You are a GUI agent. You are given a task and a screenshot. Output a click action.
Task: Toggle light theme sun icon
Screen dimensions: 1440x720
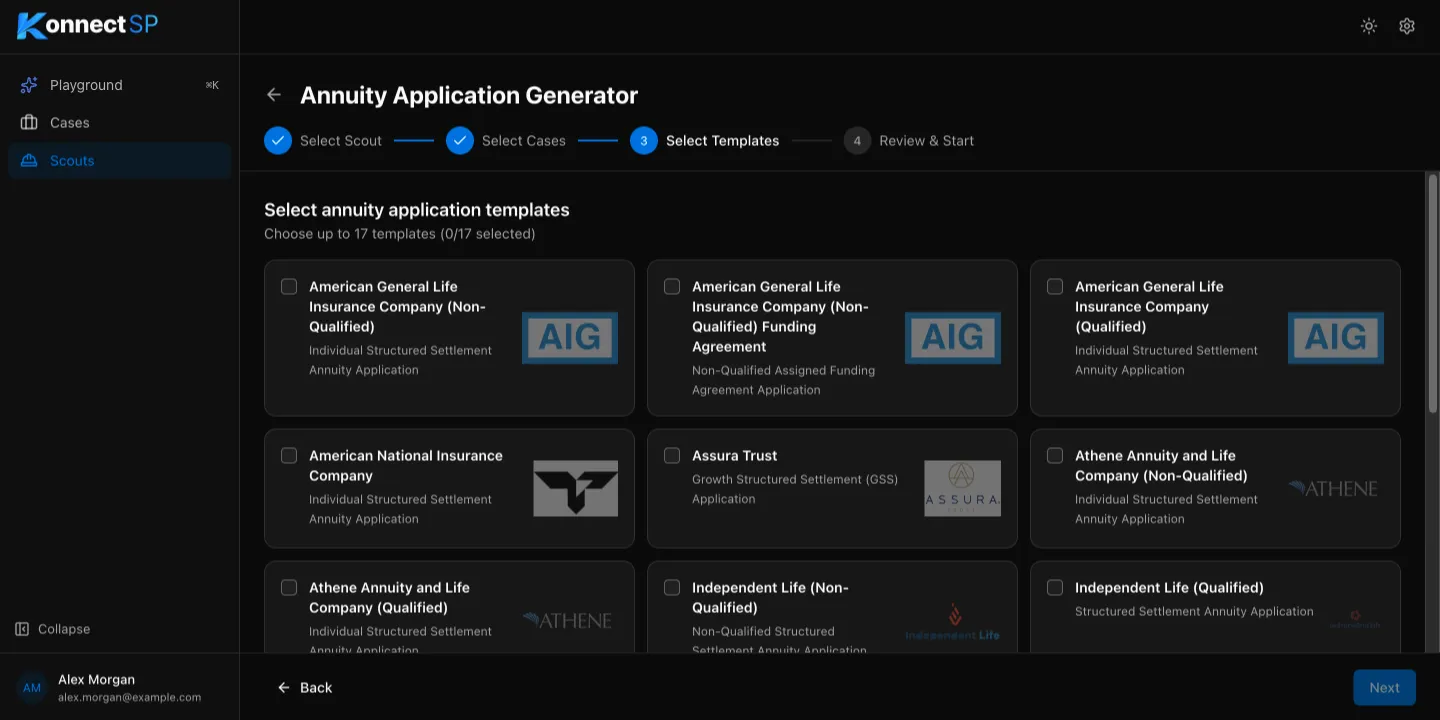click(1369, 26)
